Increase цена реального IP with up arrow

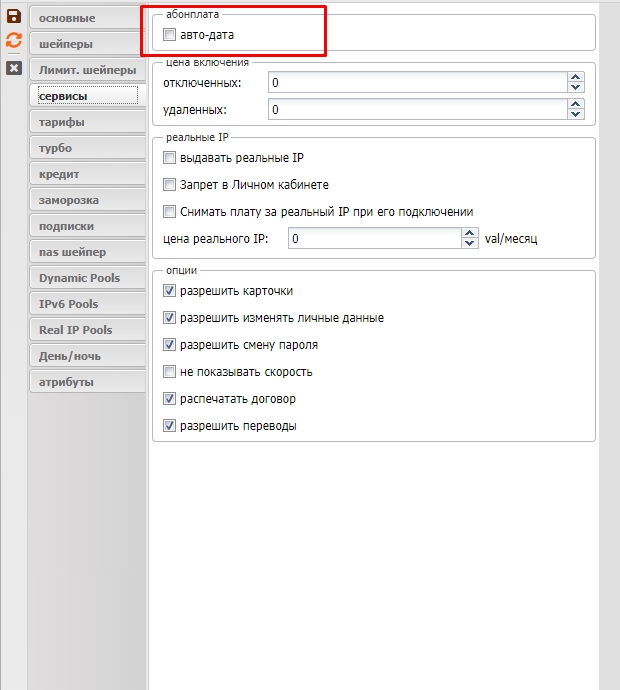[x=470, y=235]
